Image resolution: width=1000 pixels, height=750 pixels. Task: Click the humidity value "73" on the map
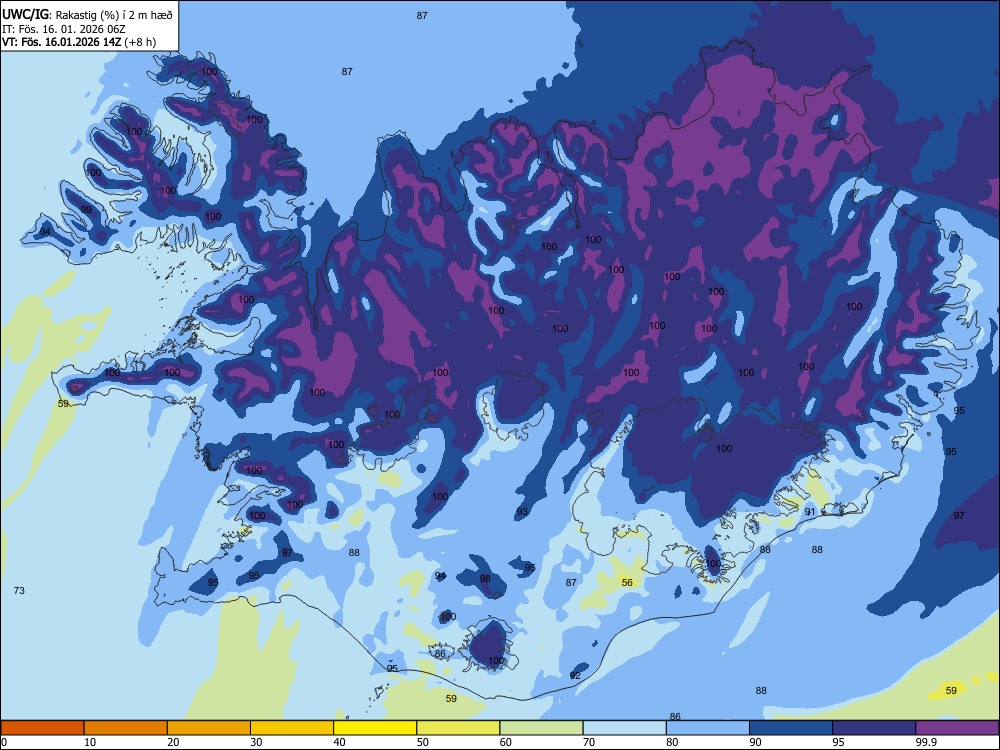19,591
